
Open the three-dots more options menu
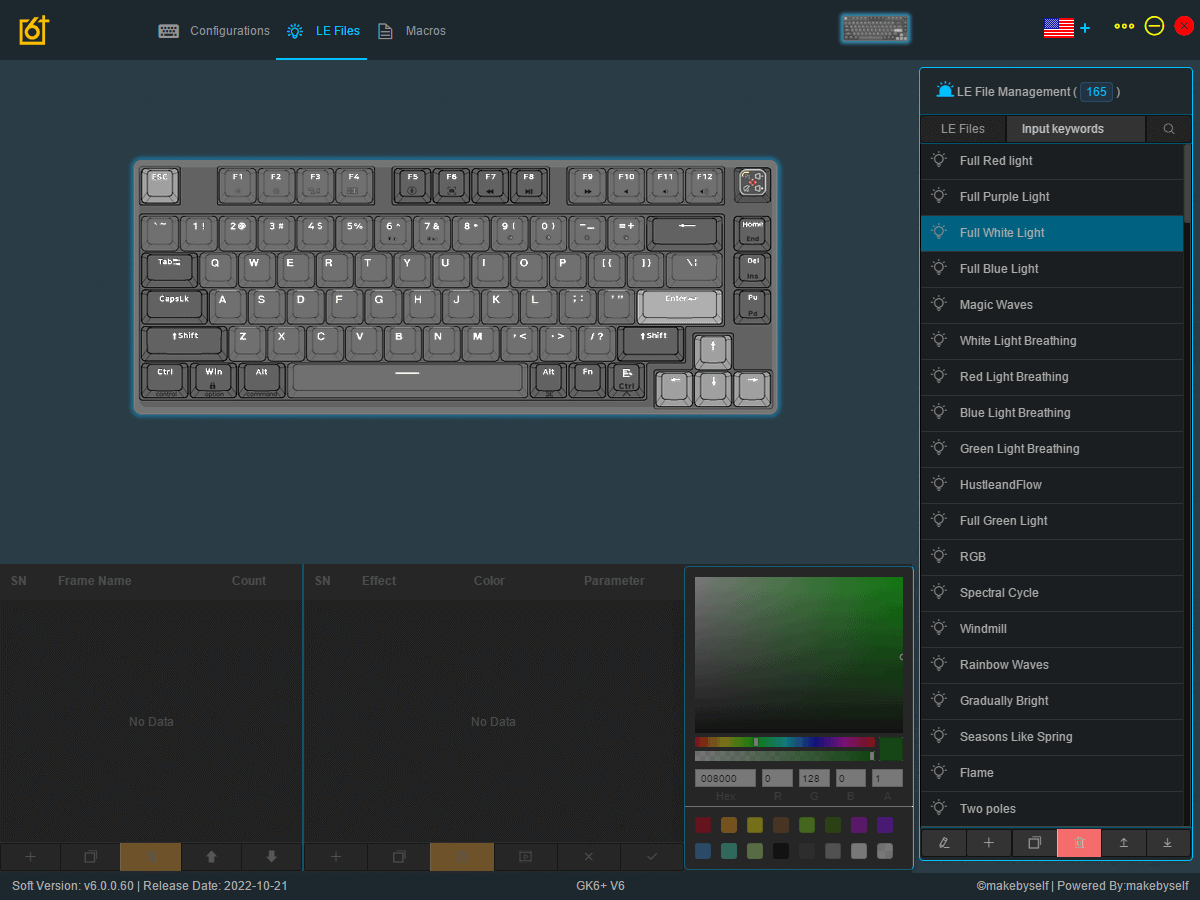point(1124,27)
